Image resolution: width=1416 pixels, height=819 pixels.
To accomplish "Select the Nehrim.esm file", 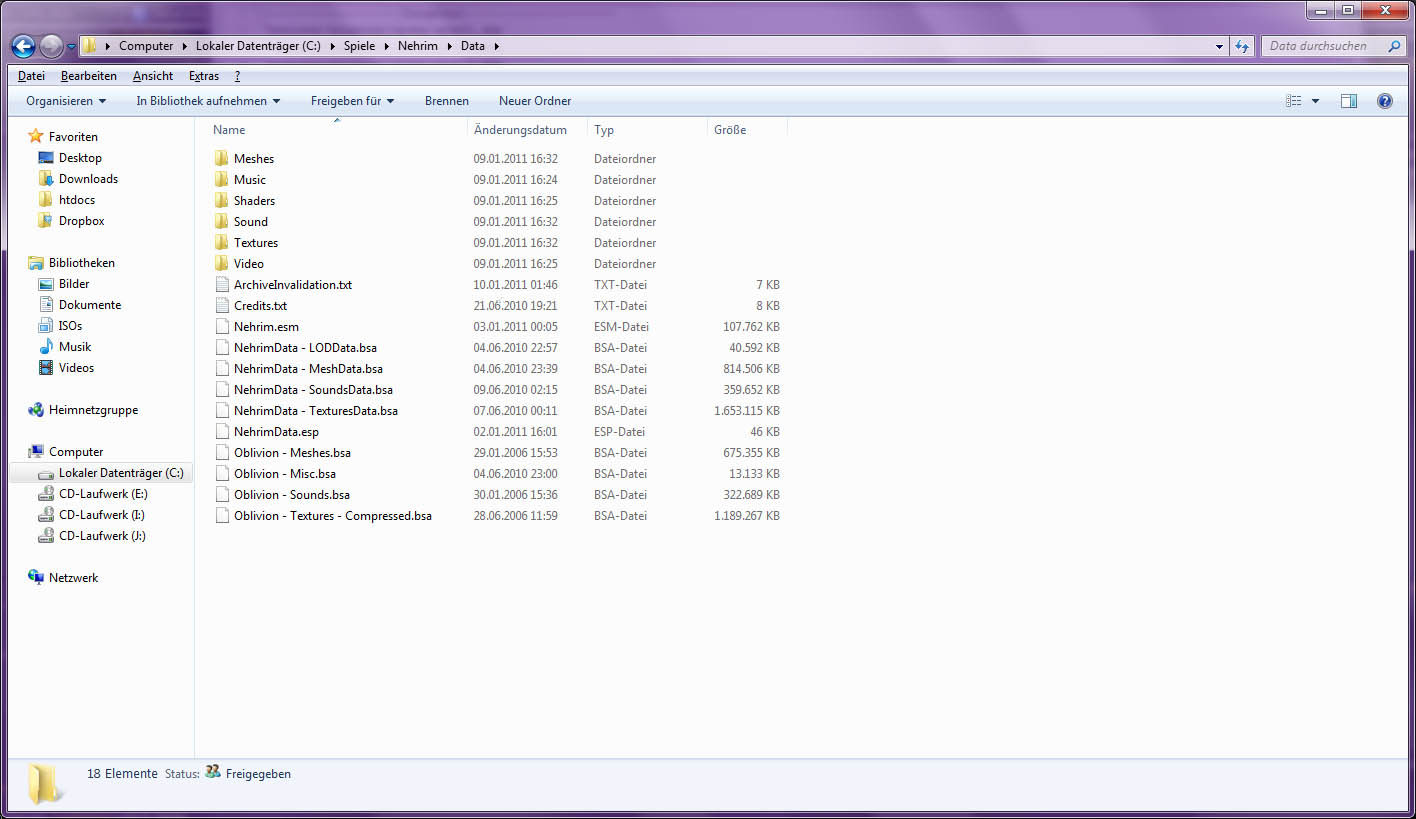I will pos(265,327).
